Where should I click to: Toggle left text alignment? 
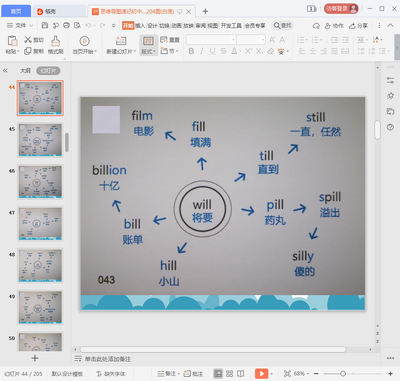(302, 51)
